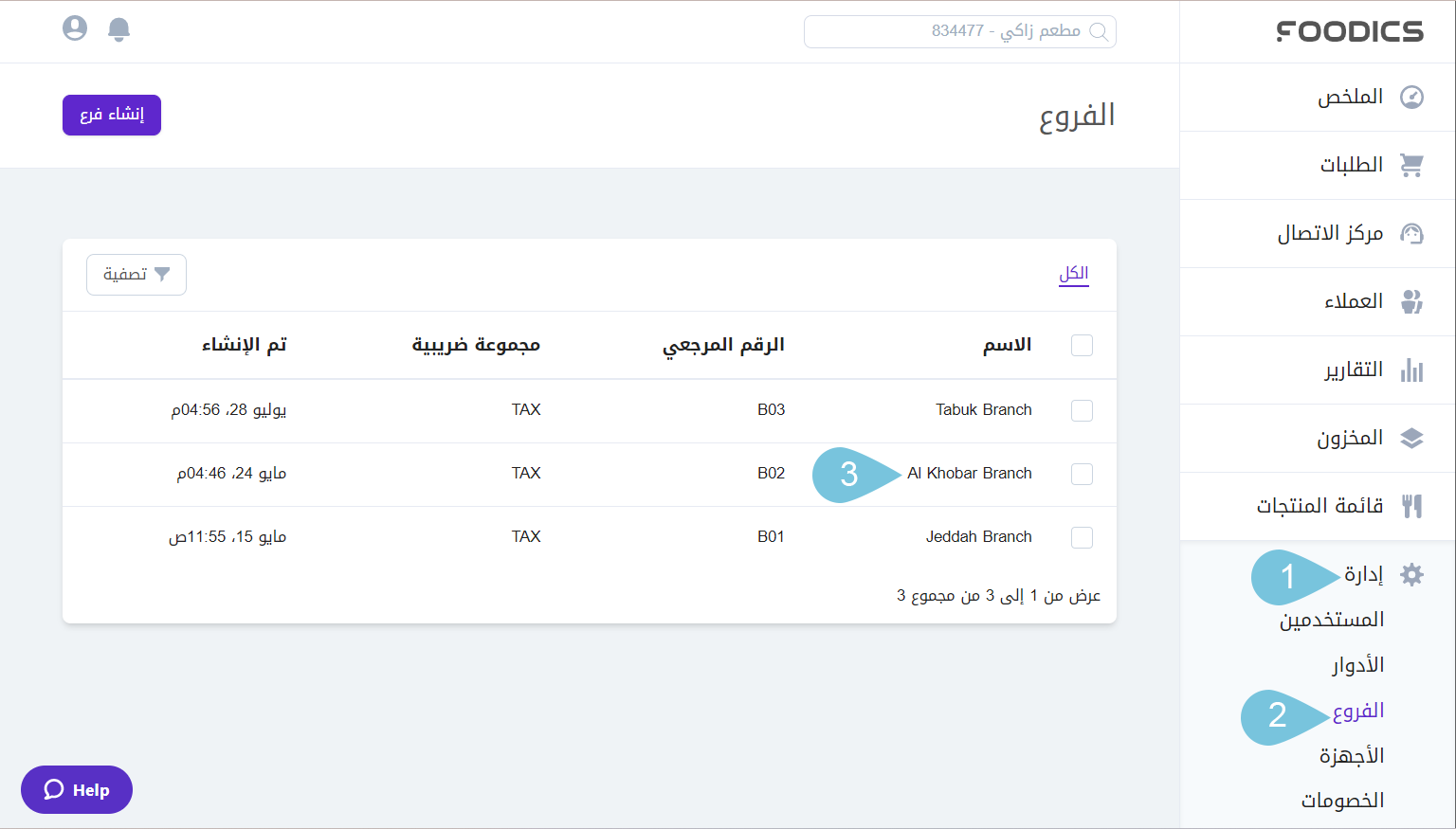Click the restaurant search field
This screenshot has width=1456, height=829.
959,31
